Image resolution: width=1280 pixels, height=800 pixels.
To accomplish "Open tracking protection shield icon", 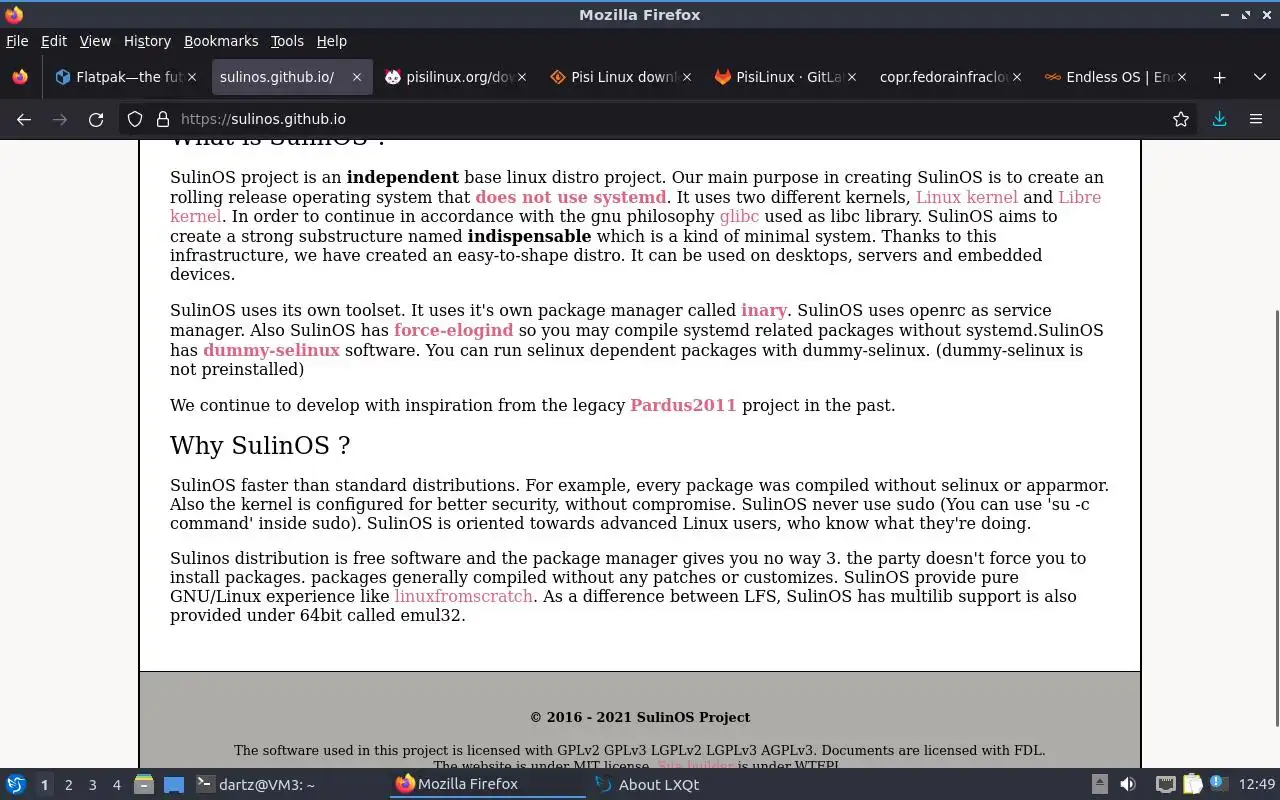I will [135, 119].
